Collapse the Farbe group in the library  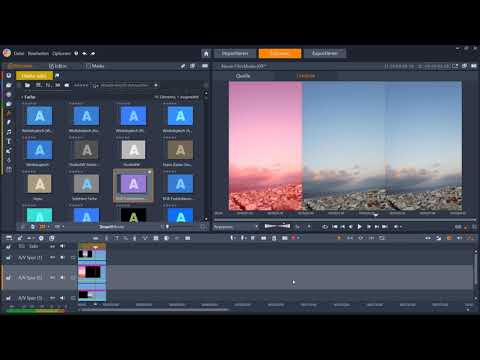(22, 97)
